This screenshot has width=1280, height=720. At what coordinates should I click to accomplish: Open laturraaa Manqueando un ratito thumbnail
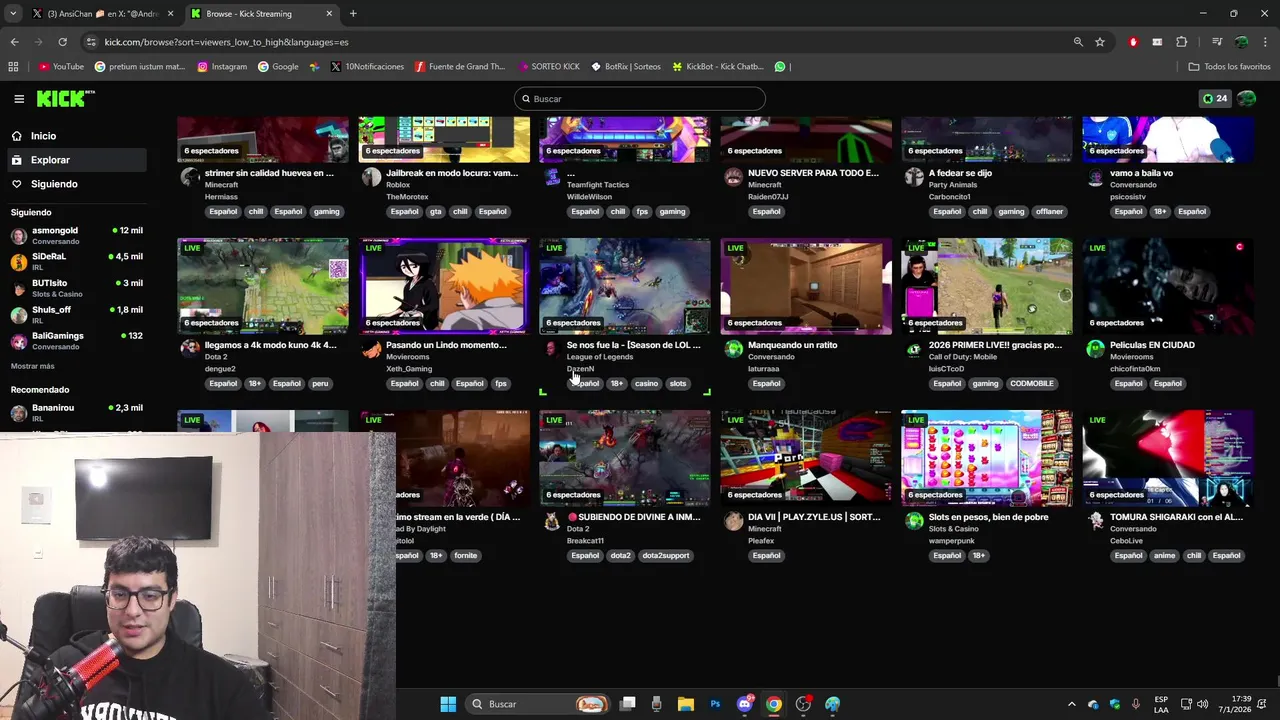click(806, 286)
